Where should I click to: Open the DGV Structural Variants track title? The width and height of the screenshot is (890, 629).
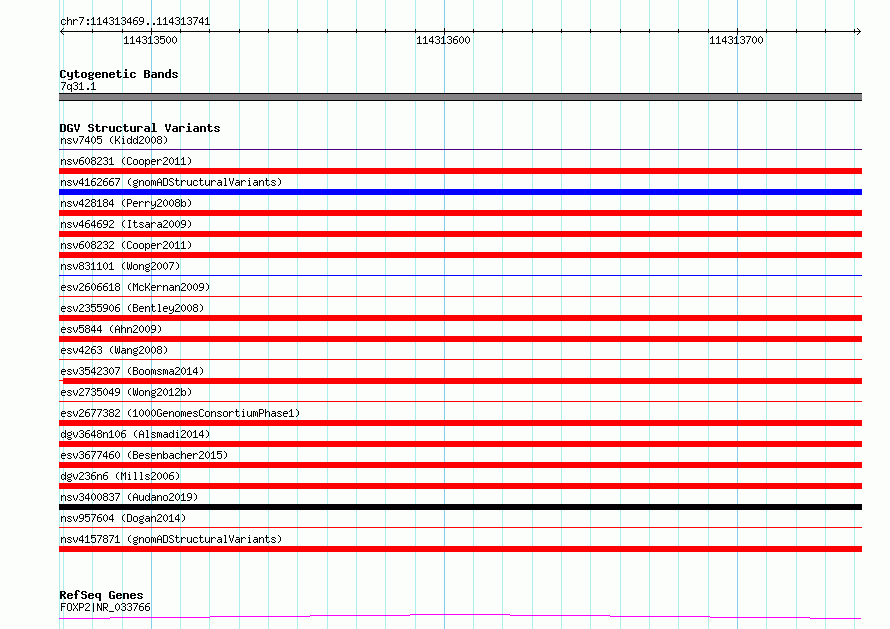[140, 128]
